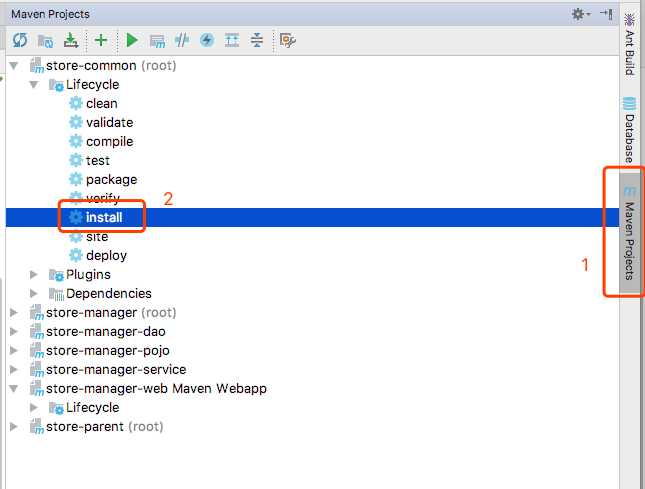The image size is (645, 489).
Task: Select the deploy lifecycle goal
Action: coord(107,256)
